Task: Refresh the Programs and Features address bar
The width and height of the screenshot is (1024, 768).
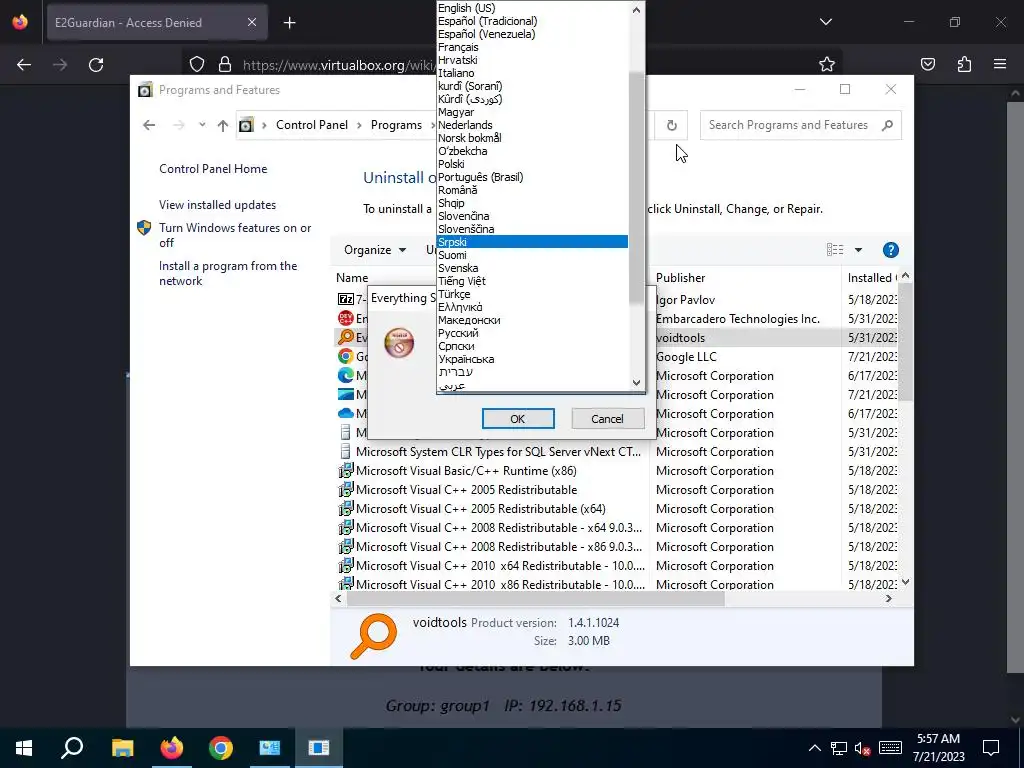Action: click(671, 125)
